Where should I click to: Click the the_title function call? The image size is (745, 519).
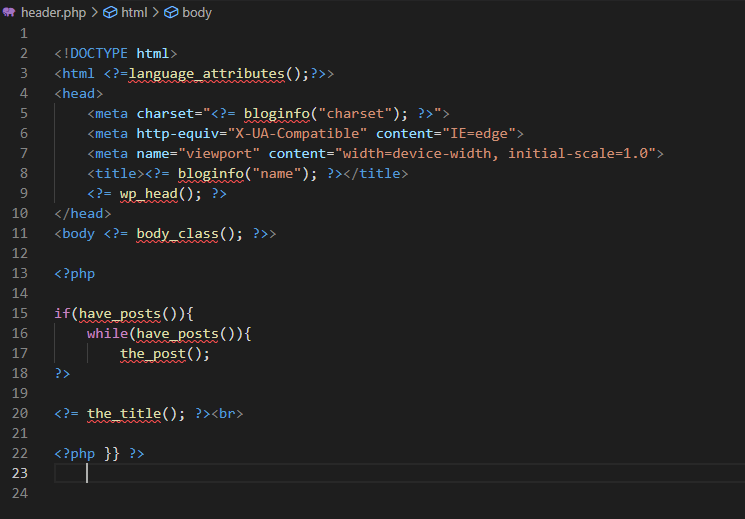[x=124, y=414]
